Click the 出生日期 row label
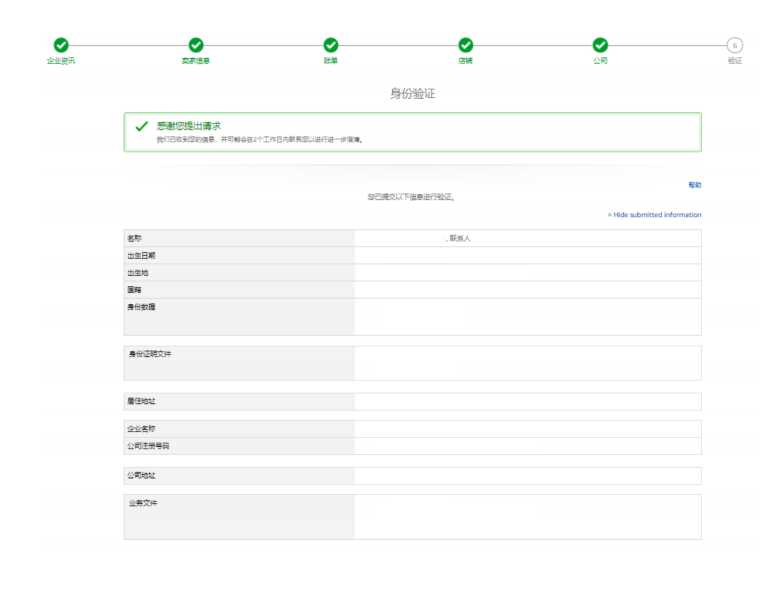 141,255
